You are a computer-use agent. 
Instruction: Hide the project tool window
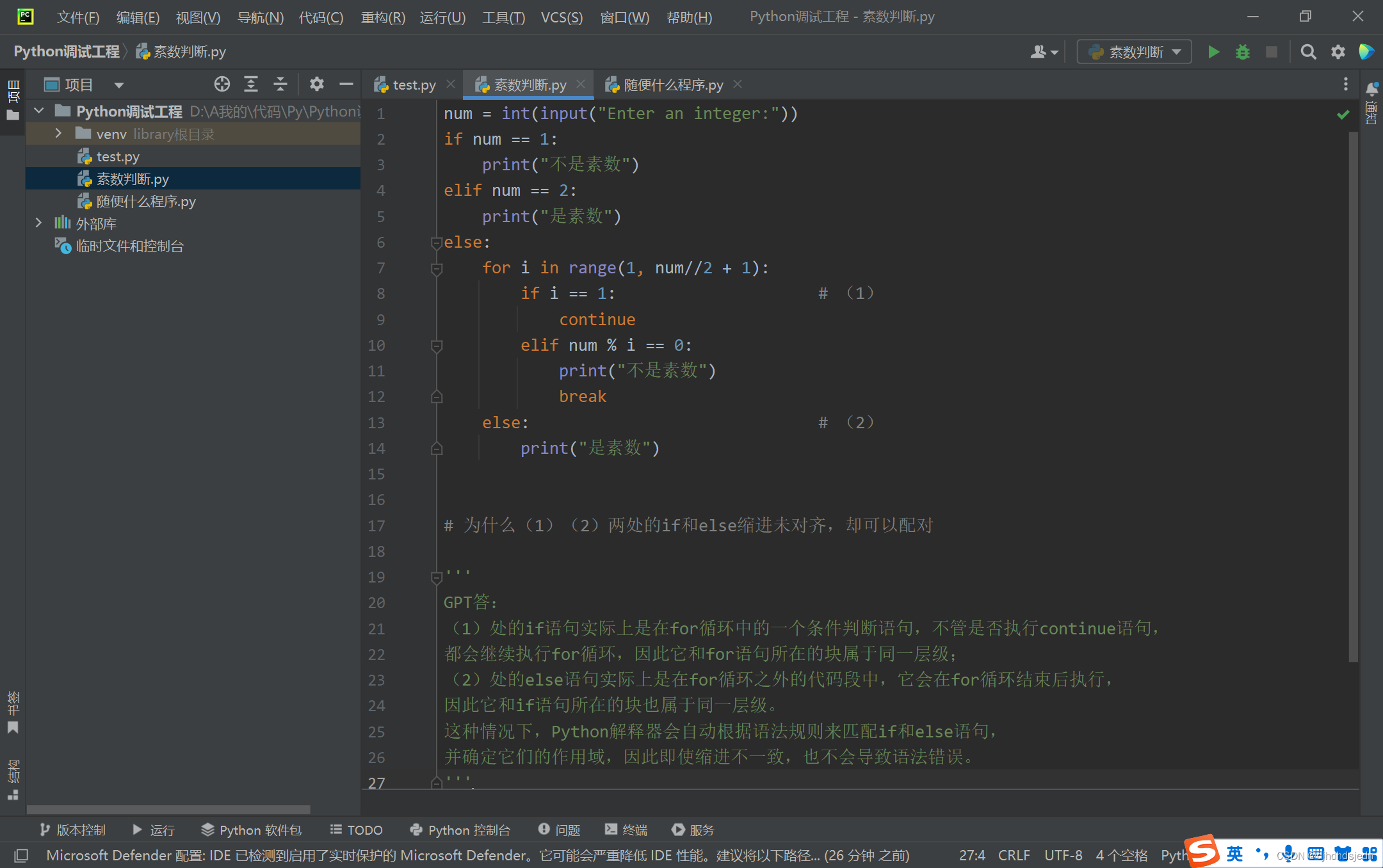tap(346, 84)
